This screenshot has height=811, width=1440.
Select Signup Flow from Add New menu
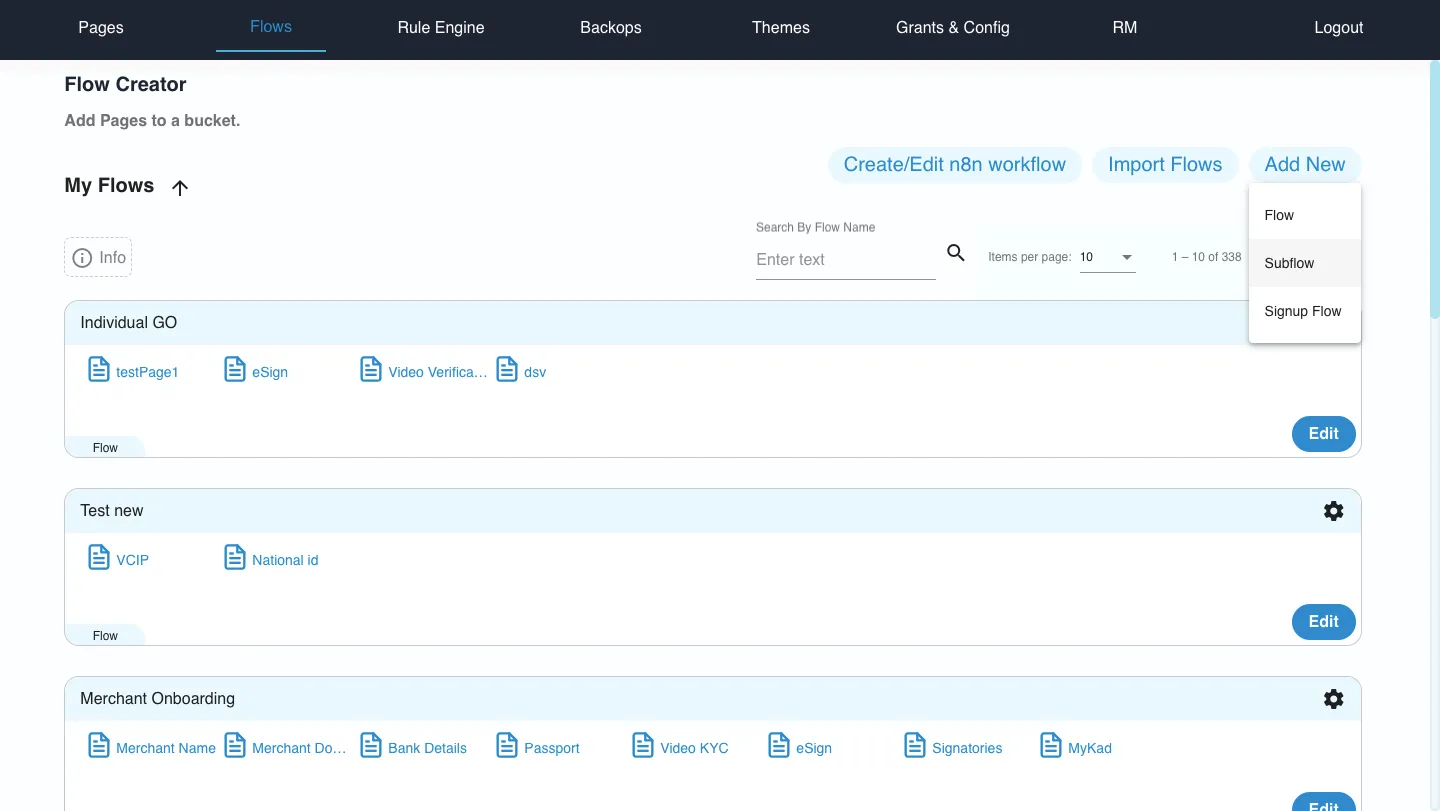tap(1305, 311)
